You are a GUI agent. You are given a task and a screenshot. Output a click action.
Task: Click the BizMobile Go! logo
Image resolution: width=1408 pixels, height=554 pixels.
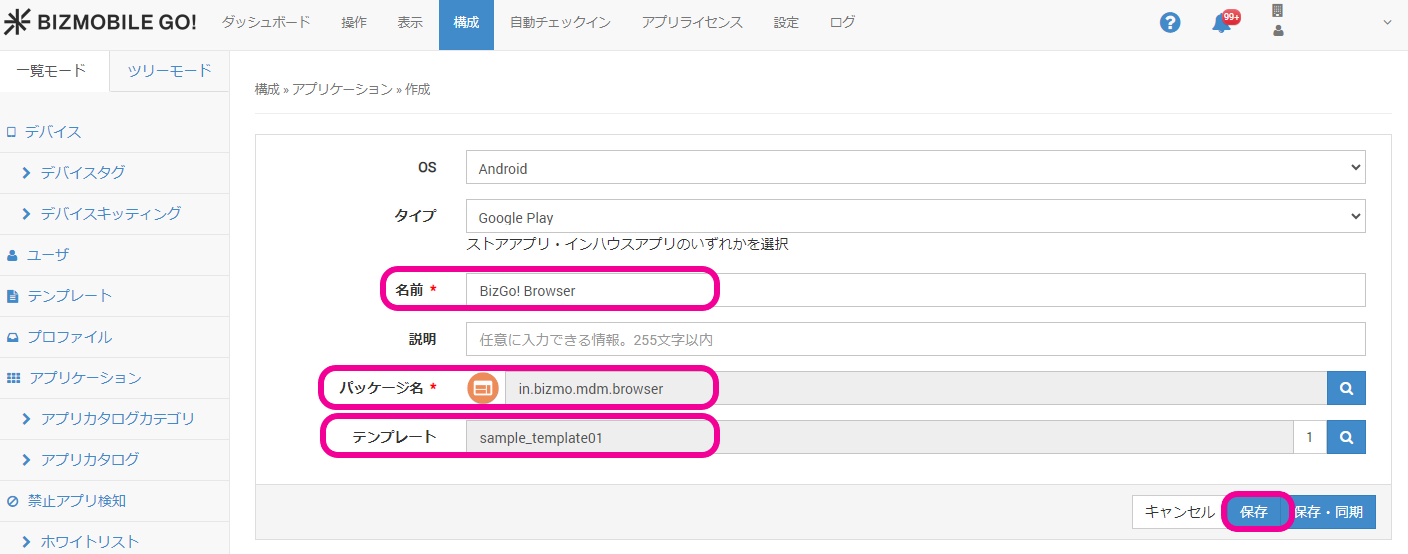coord(101,23)
